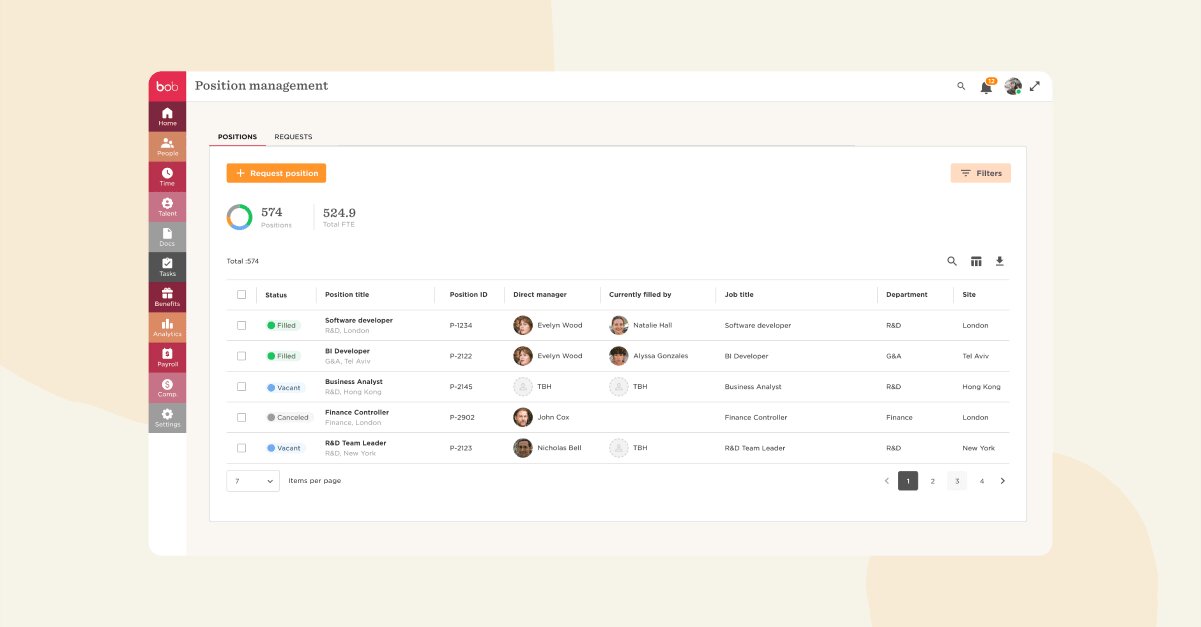The height and width of the screenshot is (627, 1201).
Task: Open the Filters button
Action: (980, 173)
